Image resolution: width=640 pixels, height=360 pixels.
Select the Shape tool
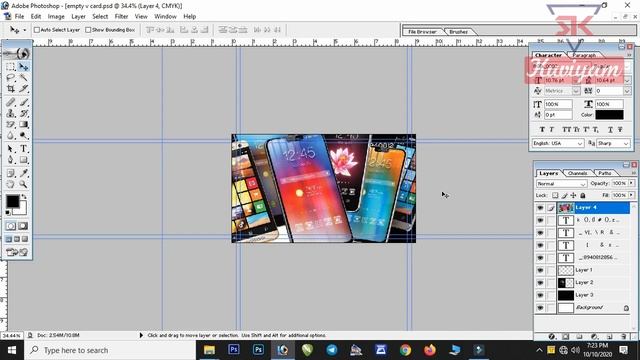[24, 160]
